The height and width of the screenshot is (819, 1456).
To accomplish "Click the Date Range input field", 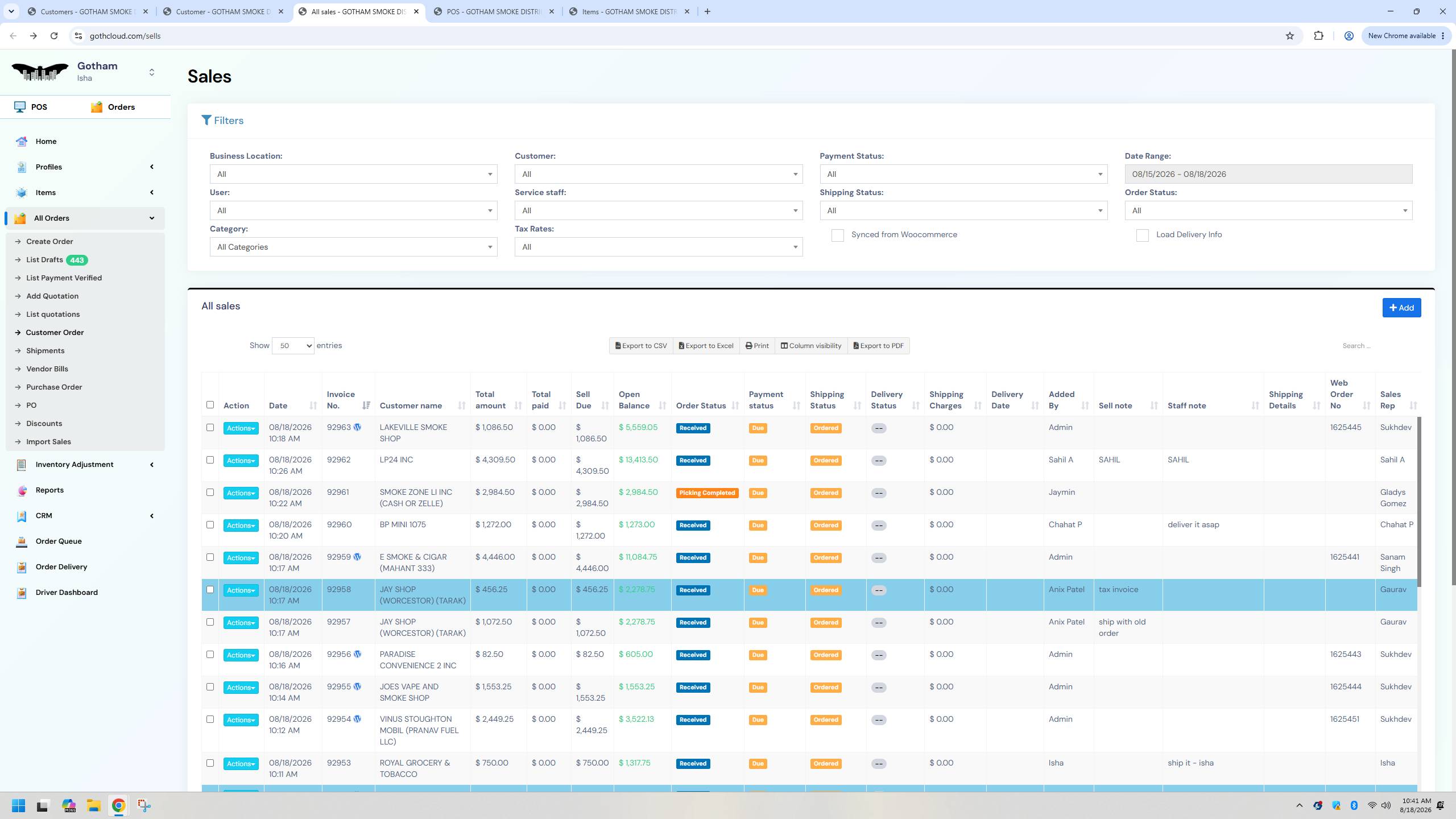I will (x=1268, y=174).
